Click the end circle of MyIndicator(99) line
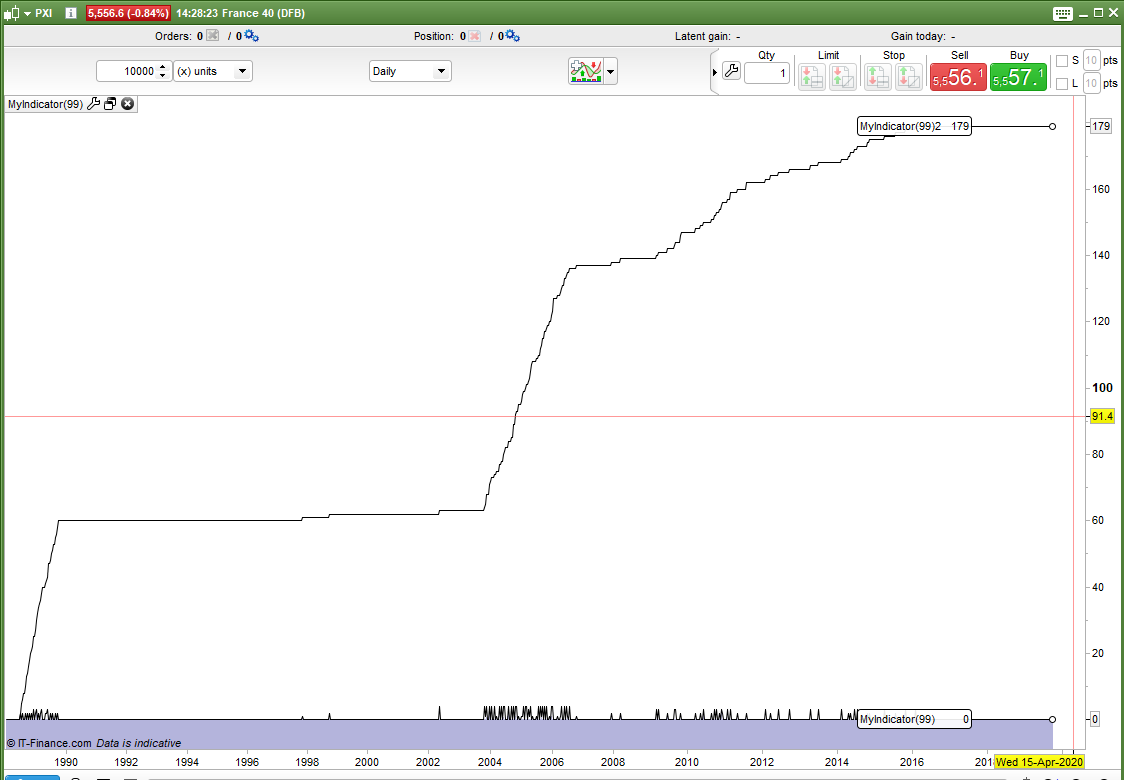1124x780 pixels. pos(1052,719)
